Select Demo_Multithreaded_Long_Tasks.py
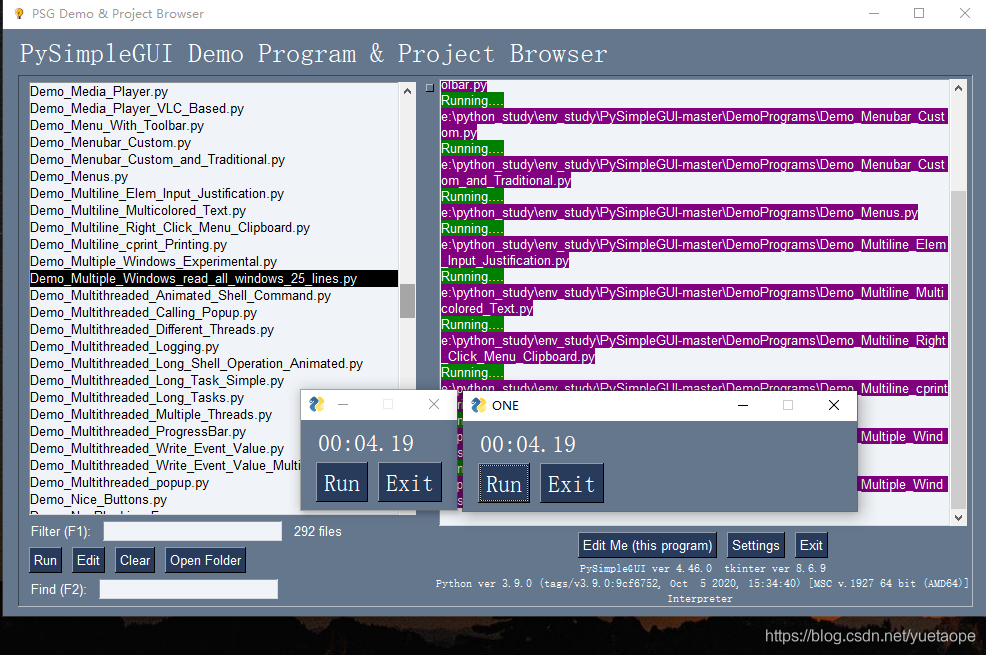The width and height of the screenshot is (986, 655). point(165,397)
